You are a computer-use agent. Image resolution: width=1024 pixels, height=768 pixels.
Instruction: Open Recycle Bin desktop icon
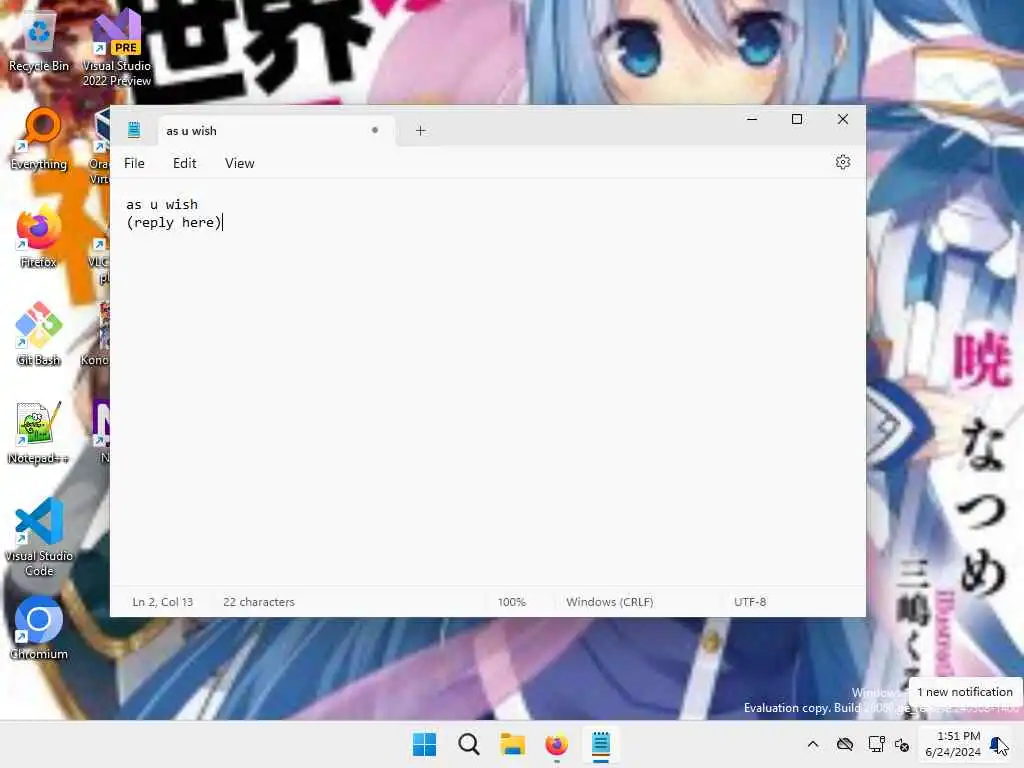click(39, 40)
